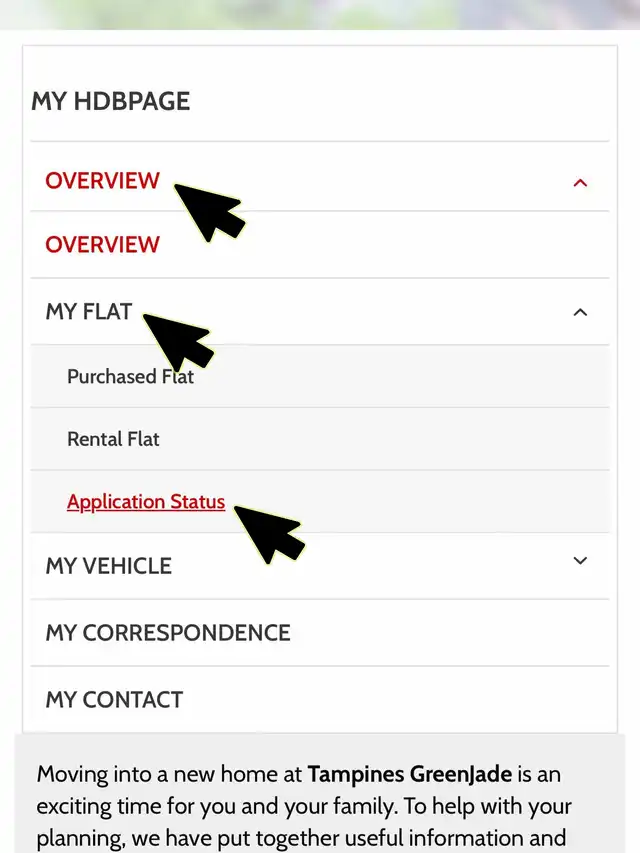Viewport: 640px width, 853px height.
Task: Click the up chevron beside MY FLAT
Action: (x=580, y=312)
